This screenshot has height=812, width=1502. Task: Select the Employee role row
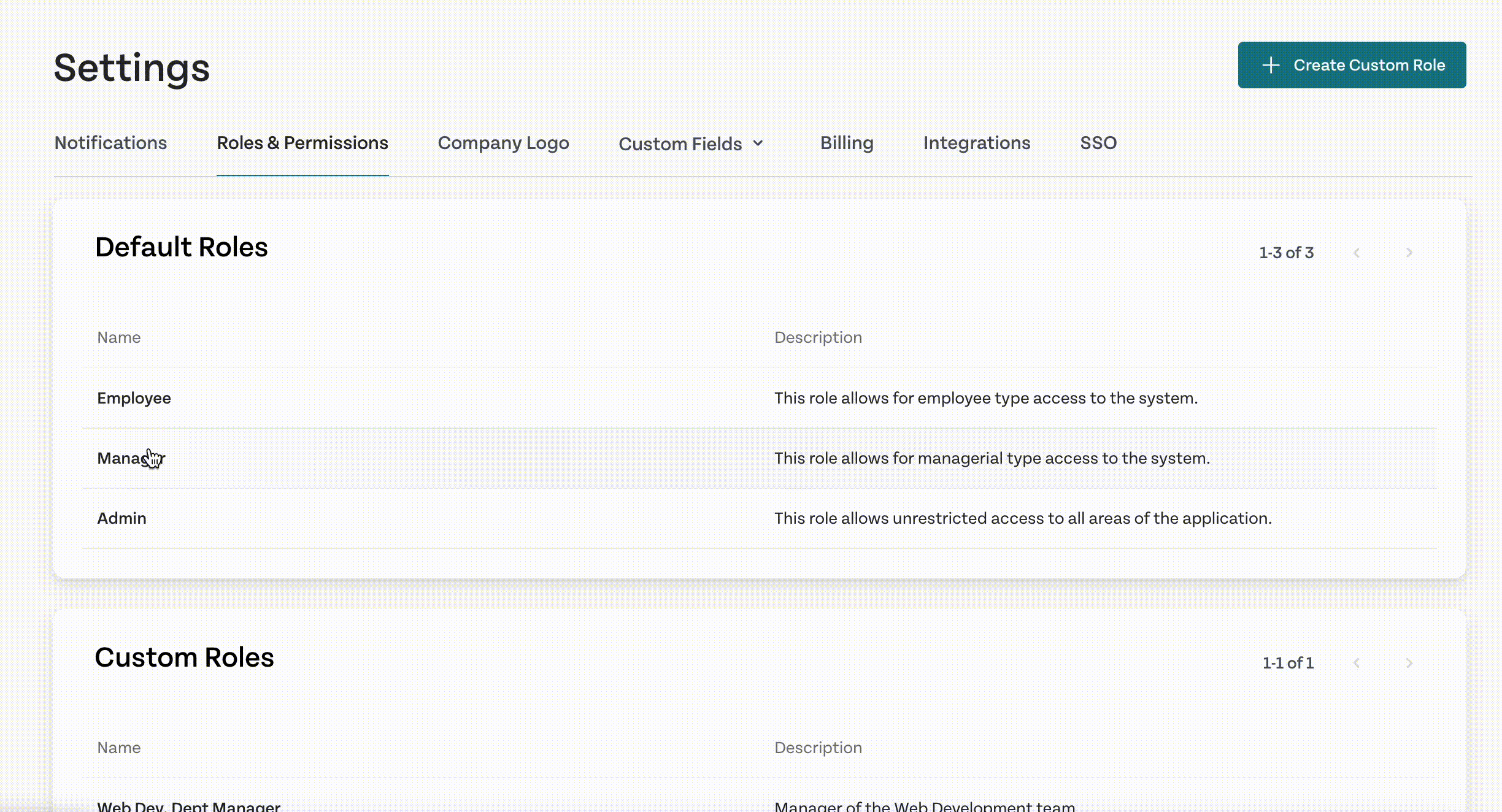click(134, 397)
